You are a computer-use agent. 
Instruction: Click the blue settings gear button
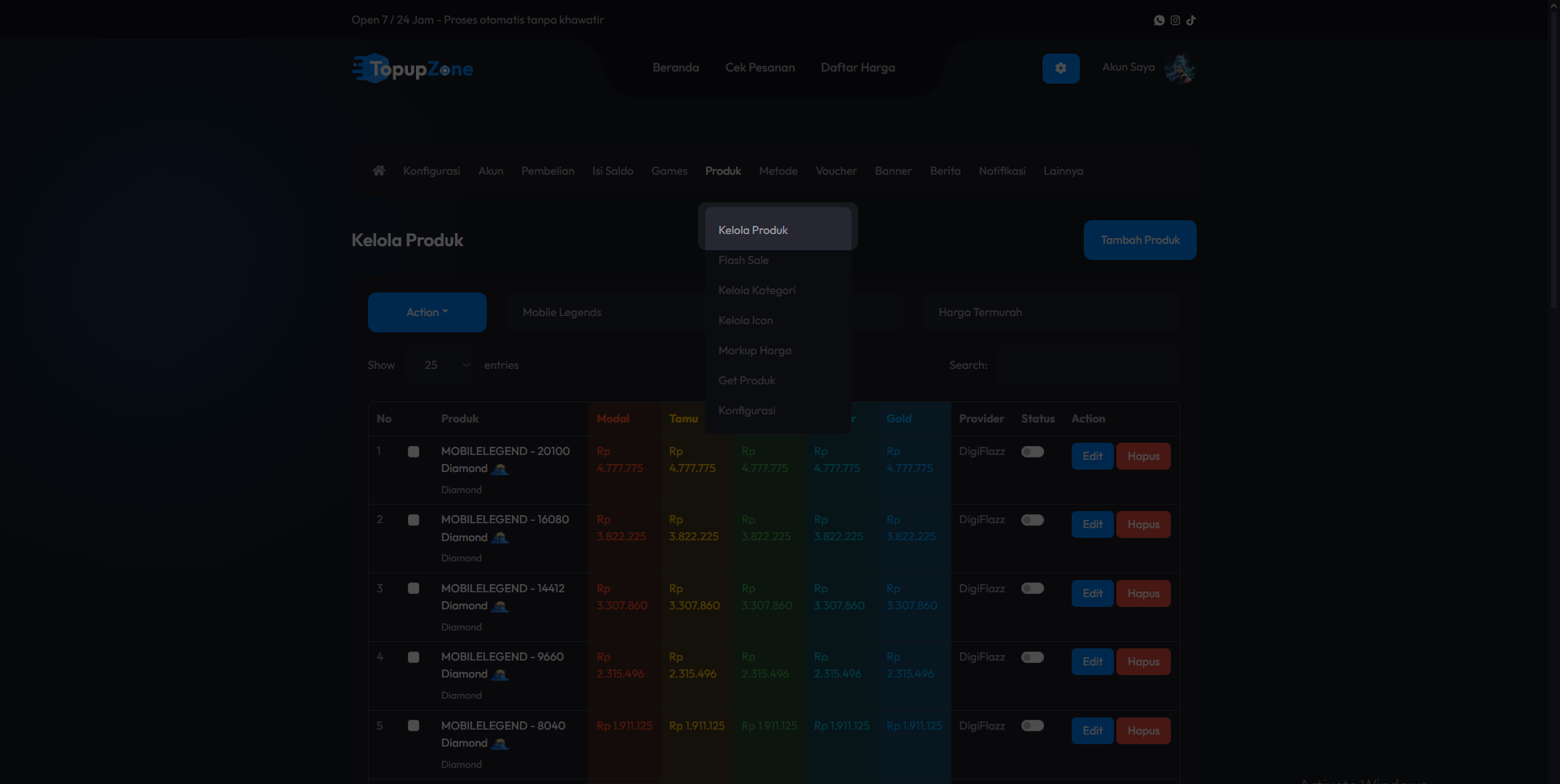1061,68
